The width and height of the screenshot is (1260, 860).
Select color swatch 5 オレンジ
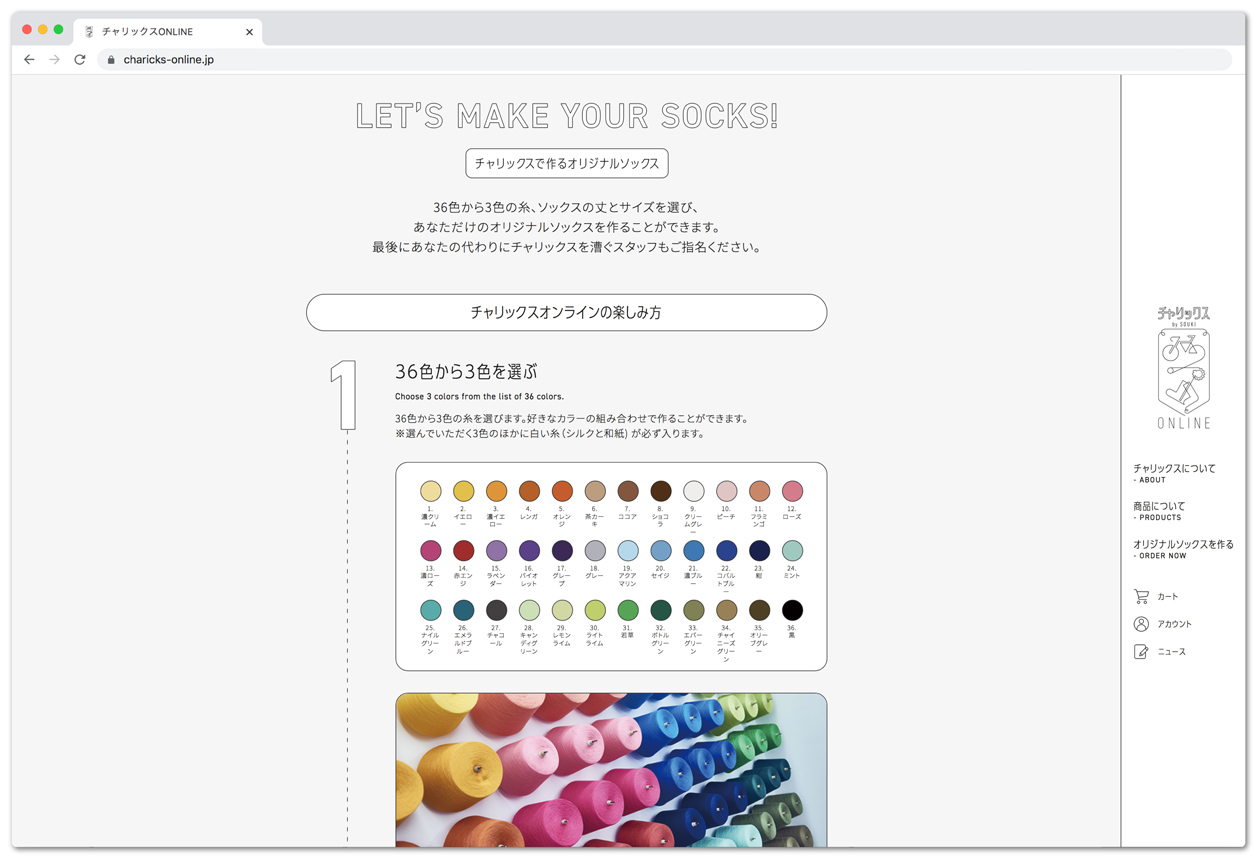click(x=562, y=491)
